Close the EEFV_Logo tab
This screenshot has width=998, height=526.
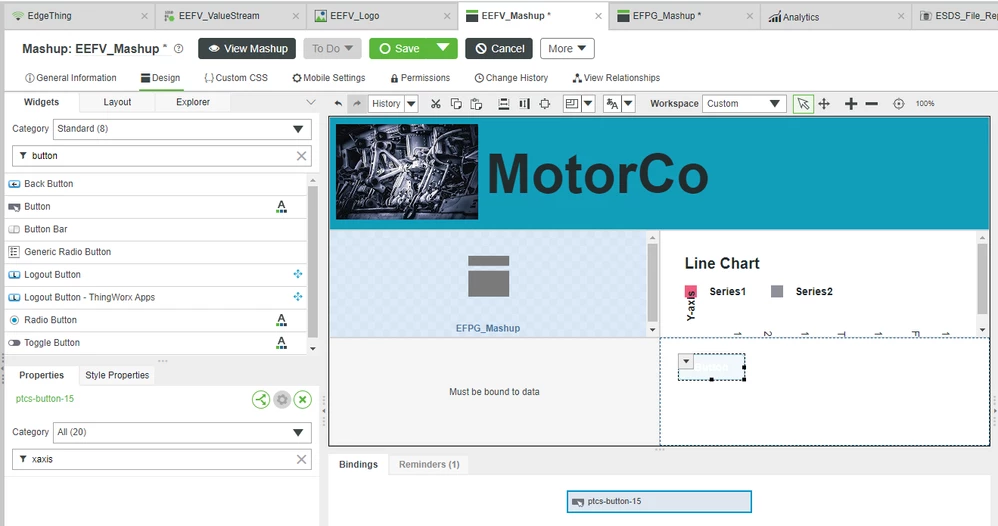coord(447,16)
